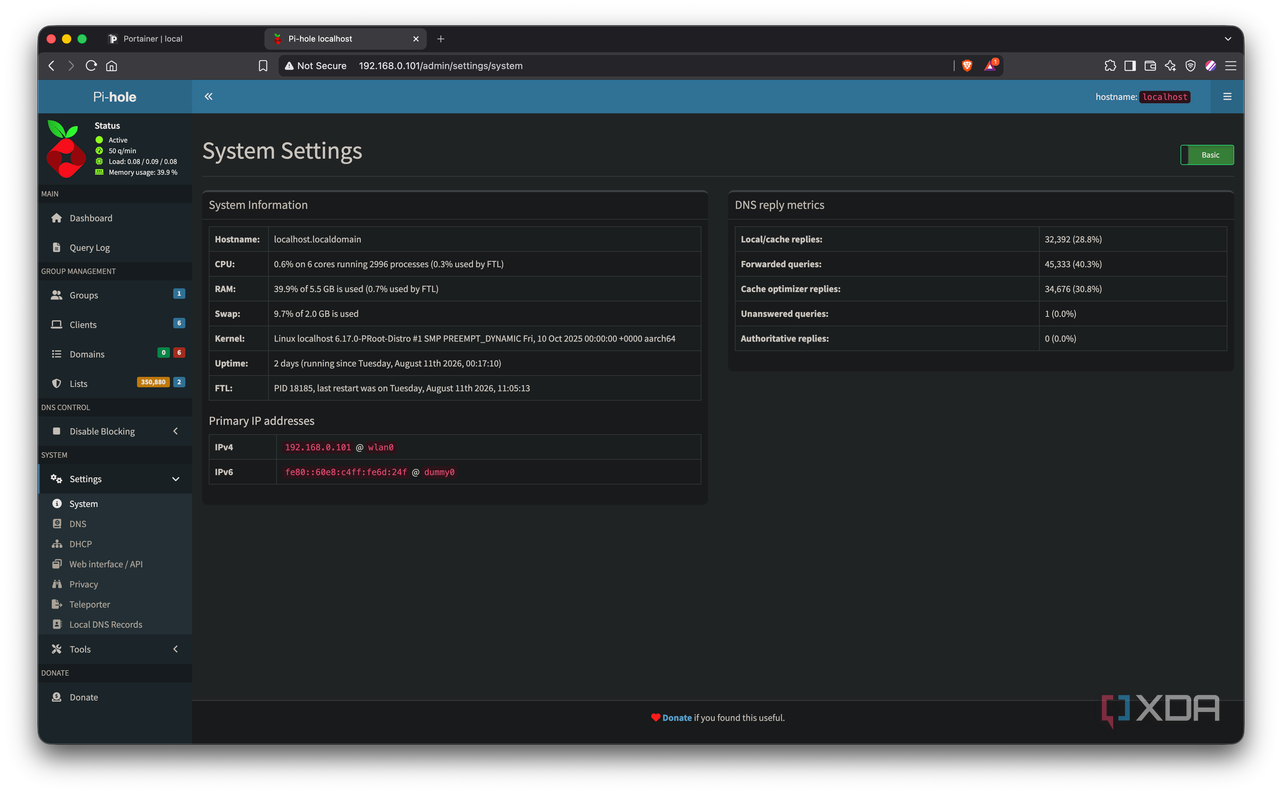Image resolution: width=1282 pixels, height=794 pixels.
Task: Click the orange 350,880 Lists badge
Action: [153, 382]
